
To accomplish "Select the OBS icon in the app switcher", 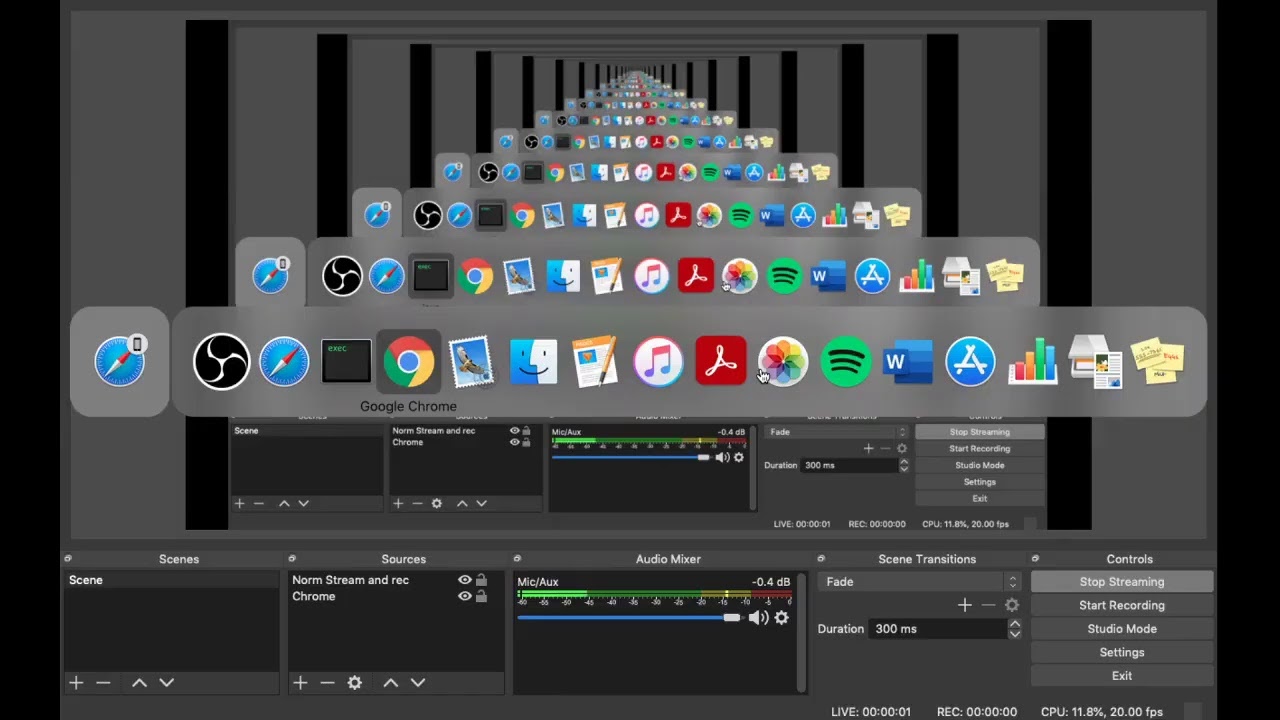I will tap(221, 361).
